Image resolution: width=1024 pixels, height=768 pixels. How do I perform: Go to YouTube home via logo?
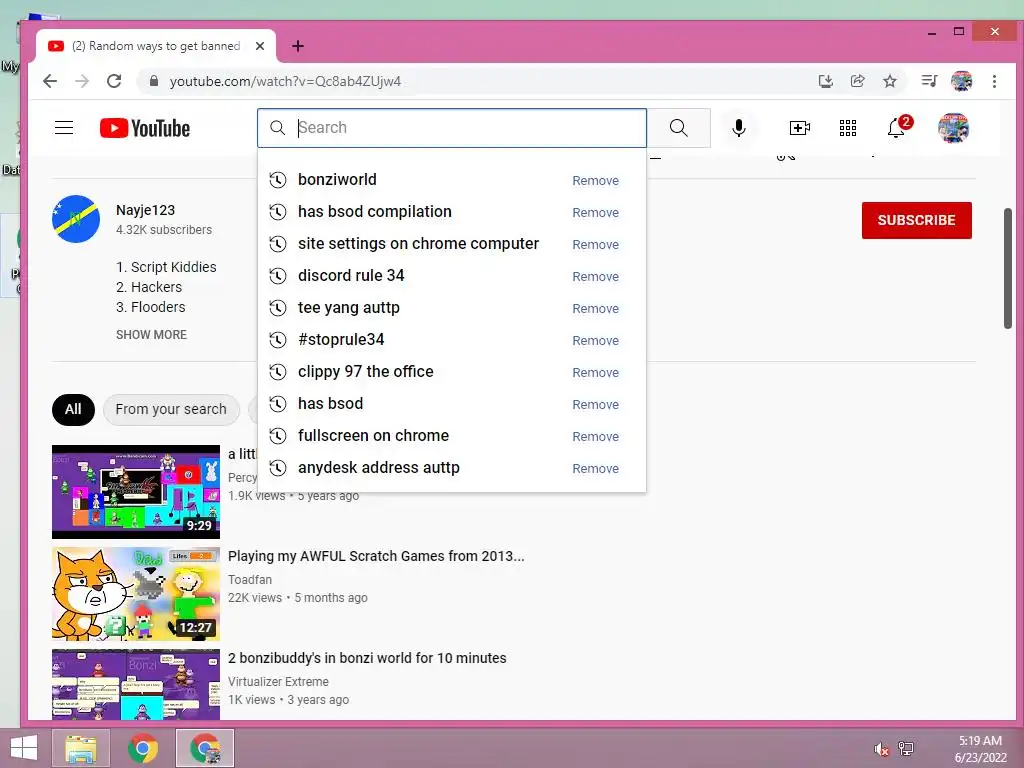[145, 128]
